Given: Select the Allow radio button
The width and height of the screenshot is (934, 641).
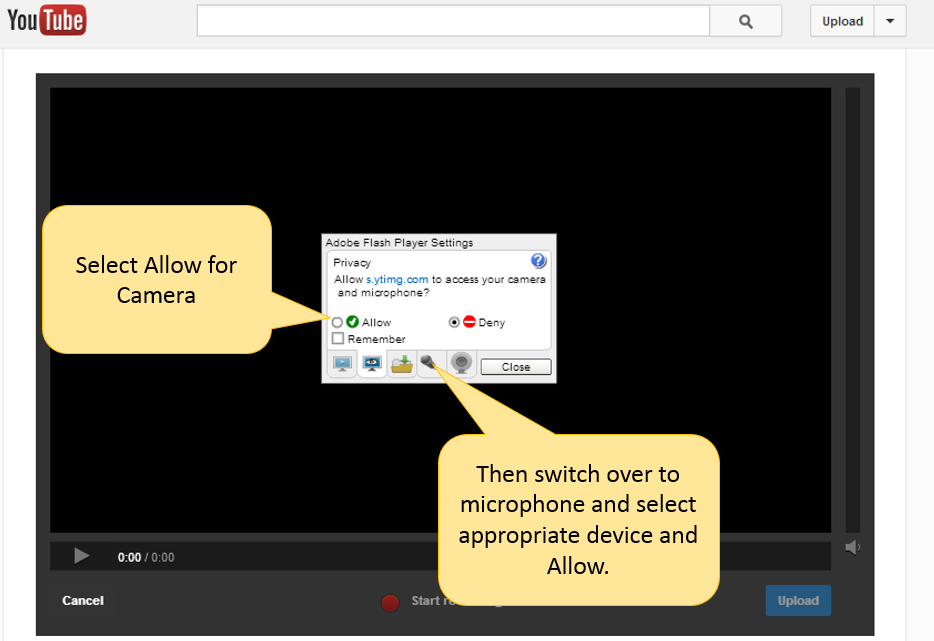Looking at the screenshot, I should 337,321.
